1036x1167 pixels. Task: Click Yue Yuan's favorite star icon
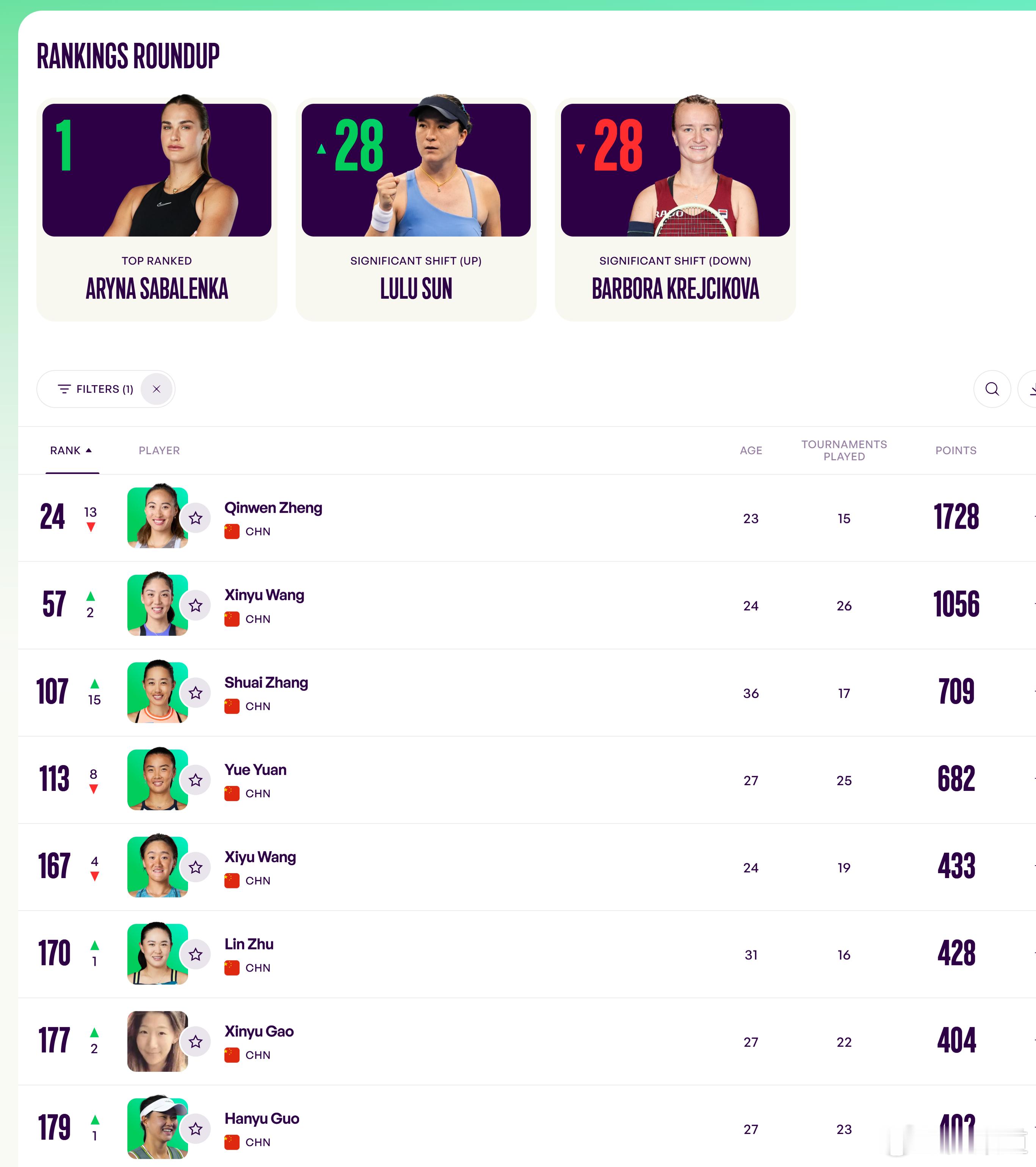coord(196,780)
